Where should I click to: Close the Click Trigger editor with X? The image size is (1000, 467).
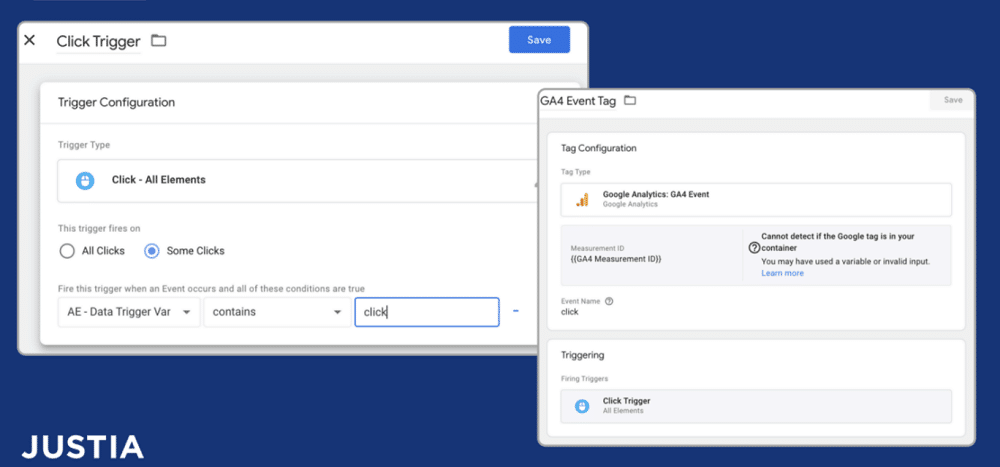point(29,41)
